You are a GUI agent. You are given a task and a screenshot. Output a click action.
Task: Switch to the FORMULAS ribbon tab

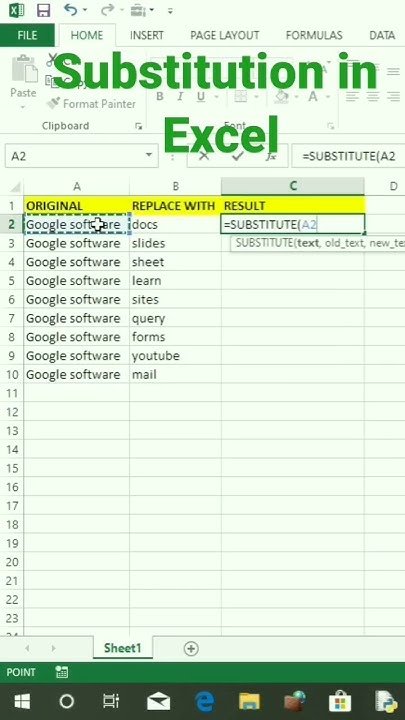[x=314, y=35]
